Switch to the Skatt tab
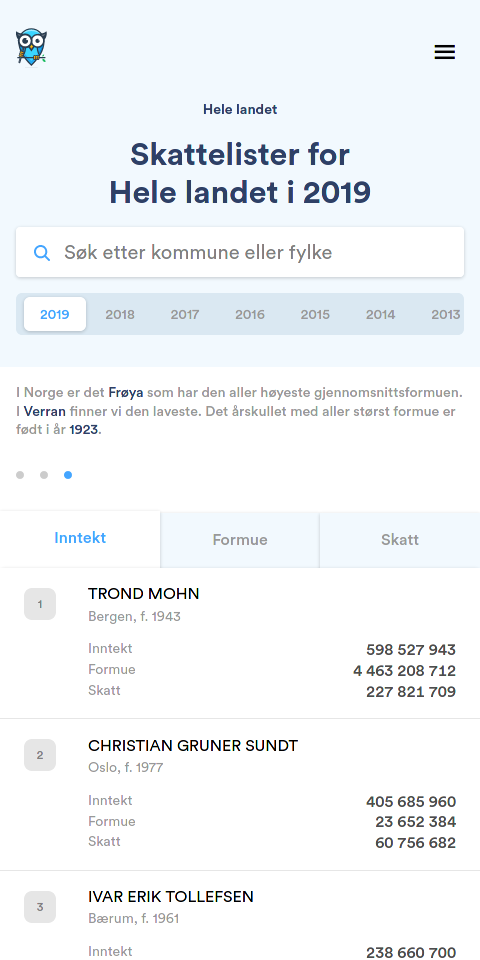Screen dimensions: 480x960 click(x=400, y=539)
